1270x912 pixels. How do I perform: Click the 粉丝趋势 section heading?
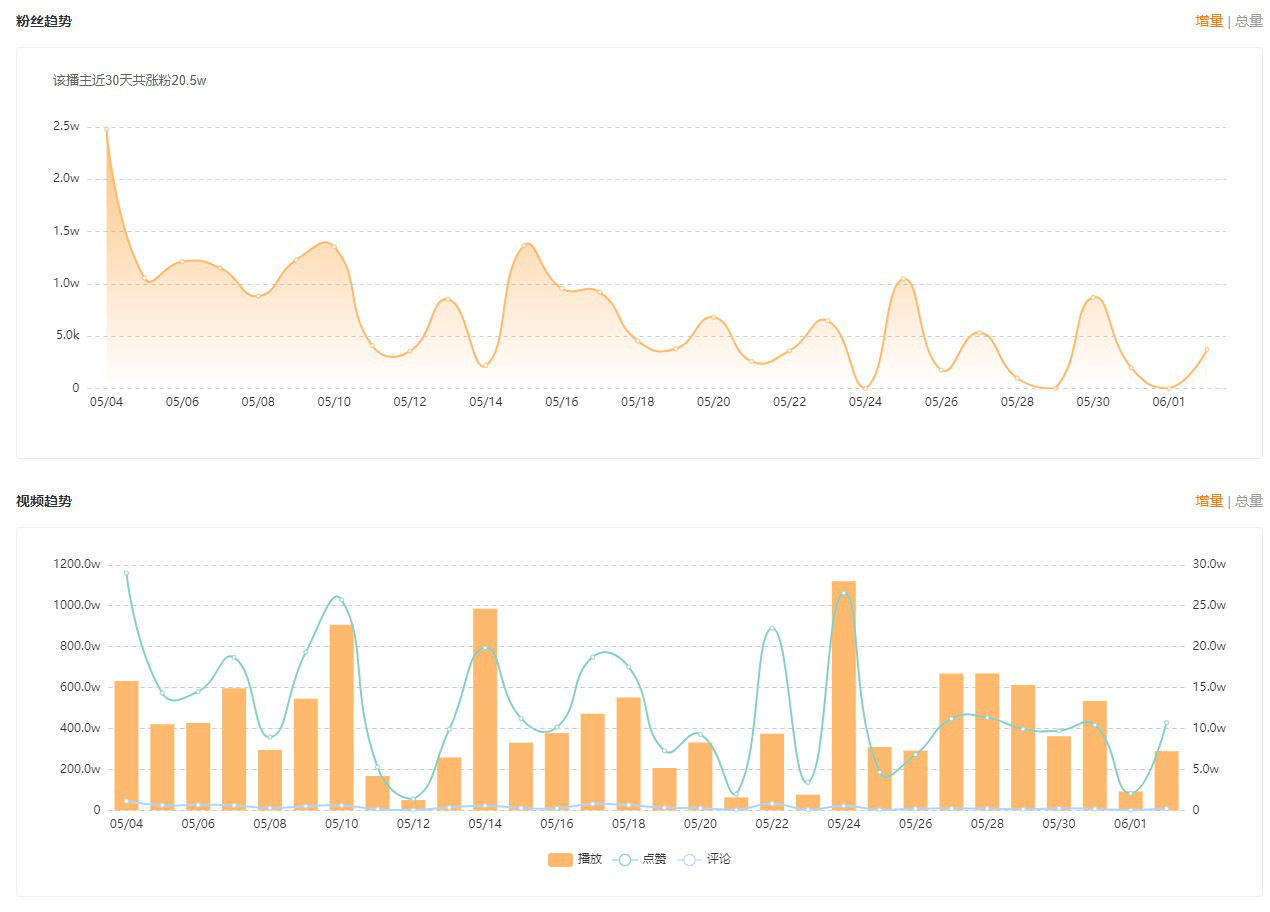(44, 21)
